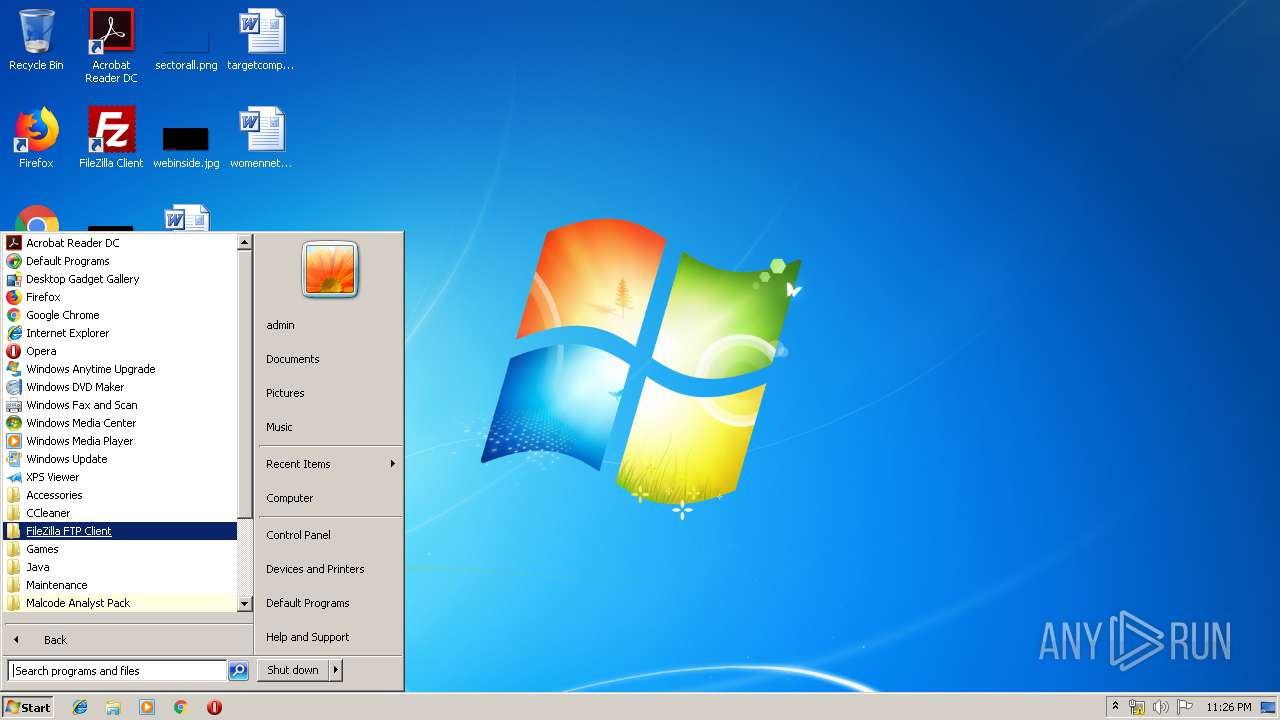The width and height of the screenshot is (1280, 720).
Task: Open Windows Media Center
Action: click(121, 423)
